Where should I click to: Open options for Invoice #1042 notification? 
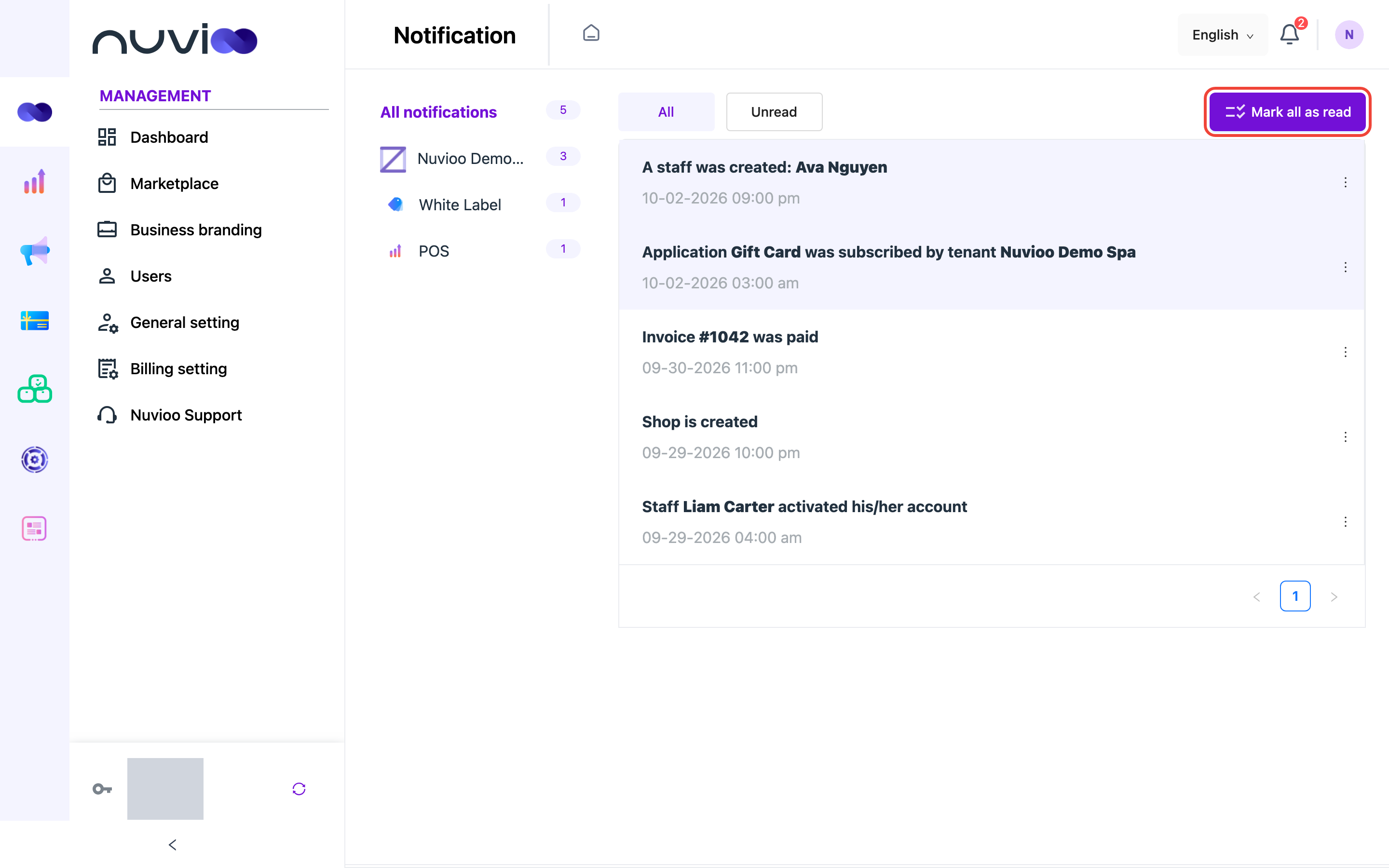coord(1346,353)
